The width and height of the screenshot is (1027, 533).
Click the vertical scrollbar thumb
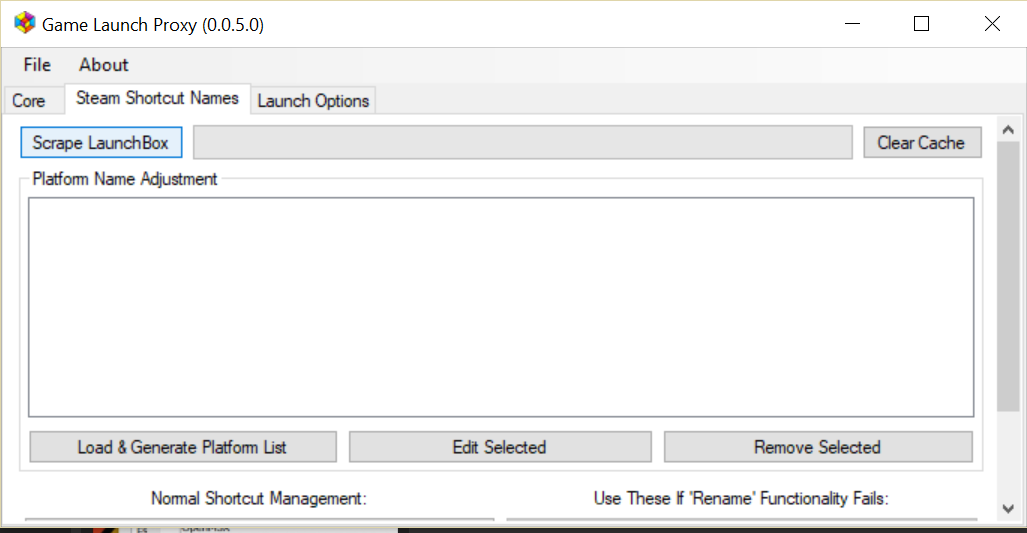point(1009,276)
